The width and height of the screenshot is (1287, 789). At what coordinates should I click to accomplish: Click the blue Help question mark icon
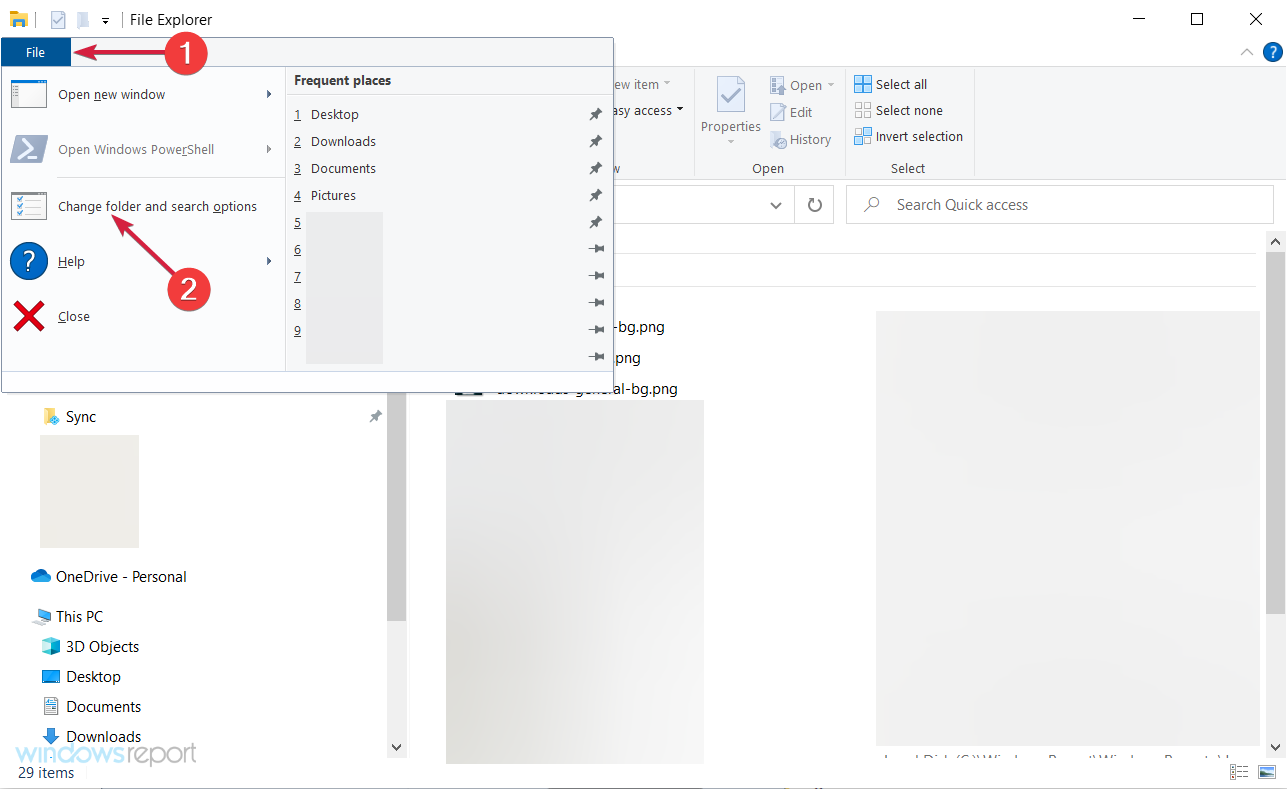click(x=29, y=262)
